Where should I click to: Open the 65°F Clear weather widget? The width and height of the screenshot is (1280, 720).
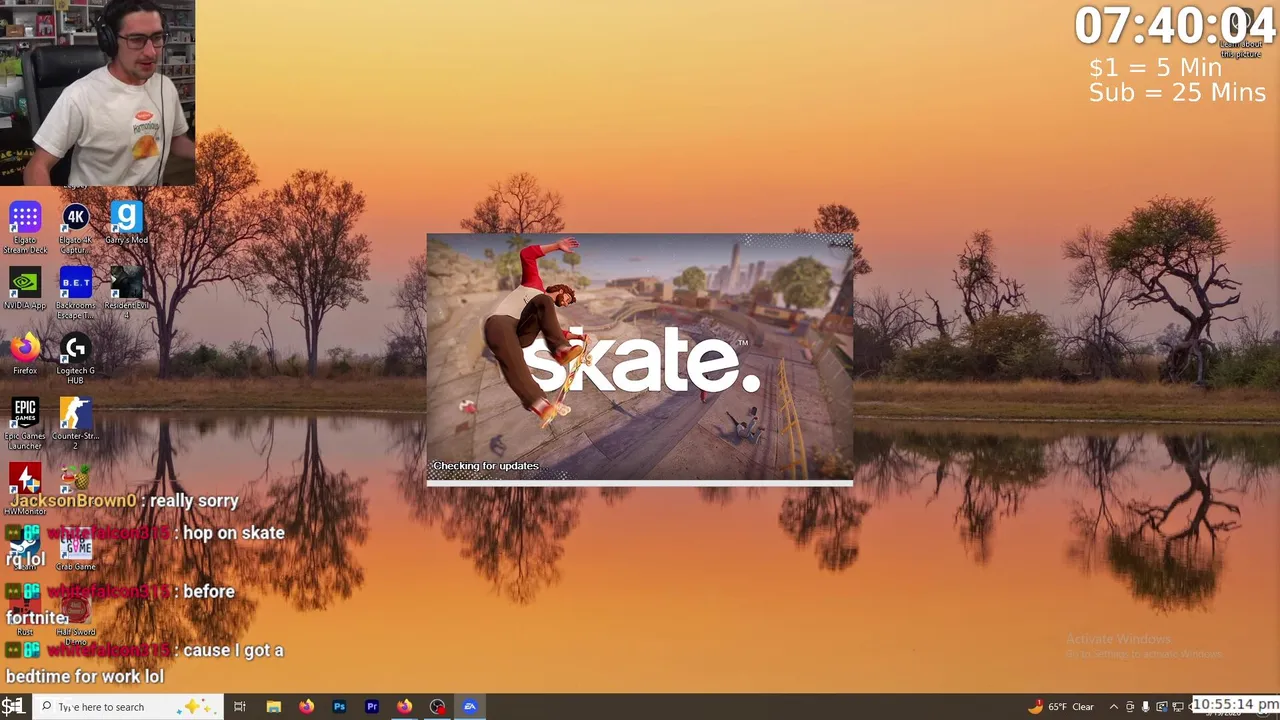pyautogui.click(x=1060, y=707)
